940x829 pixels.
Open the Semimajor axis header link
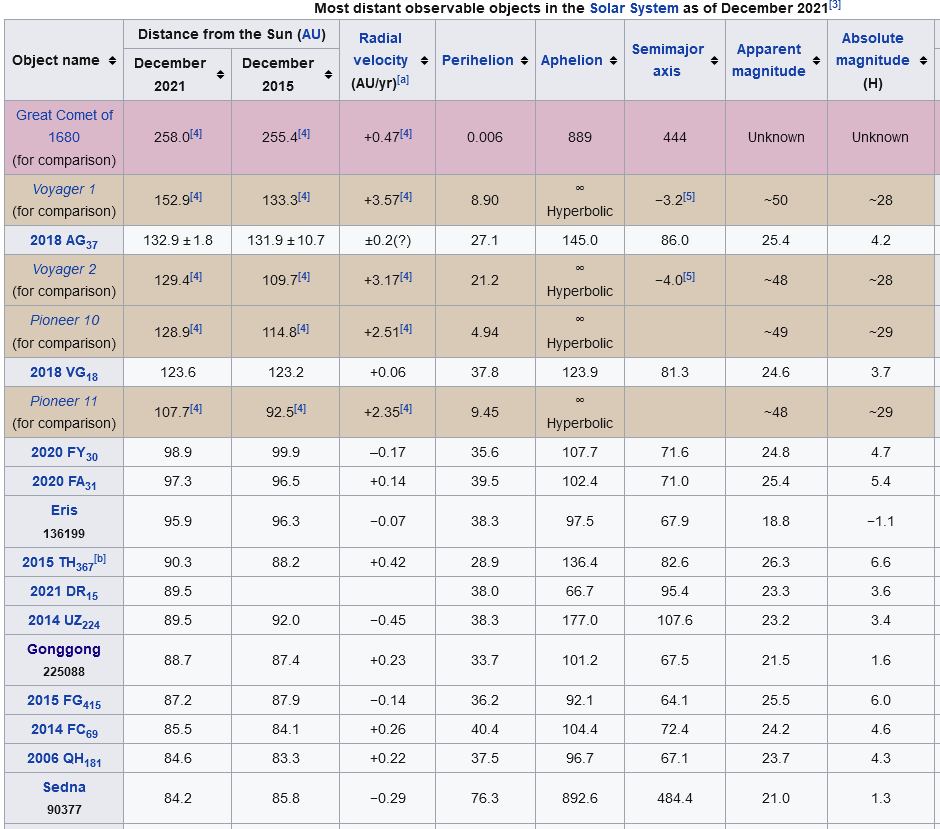click(668, 60)
